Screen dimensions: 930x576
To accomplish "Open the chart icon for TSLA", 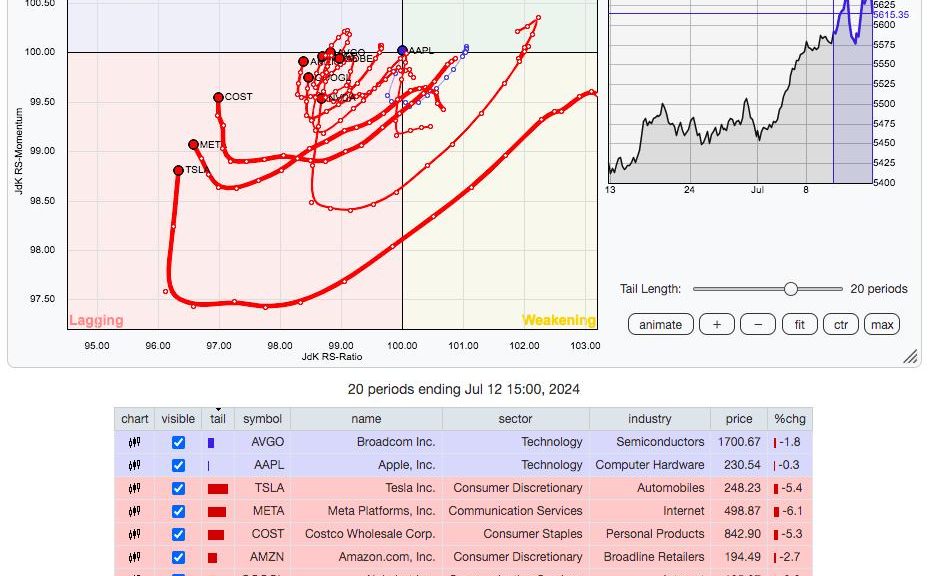I will click(x=135, y=488).
